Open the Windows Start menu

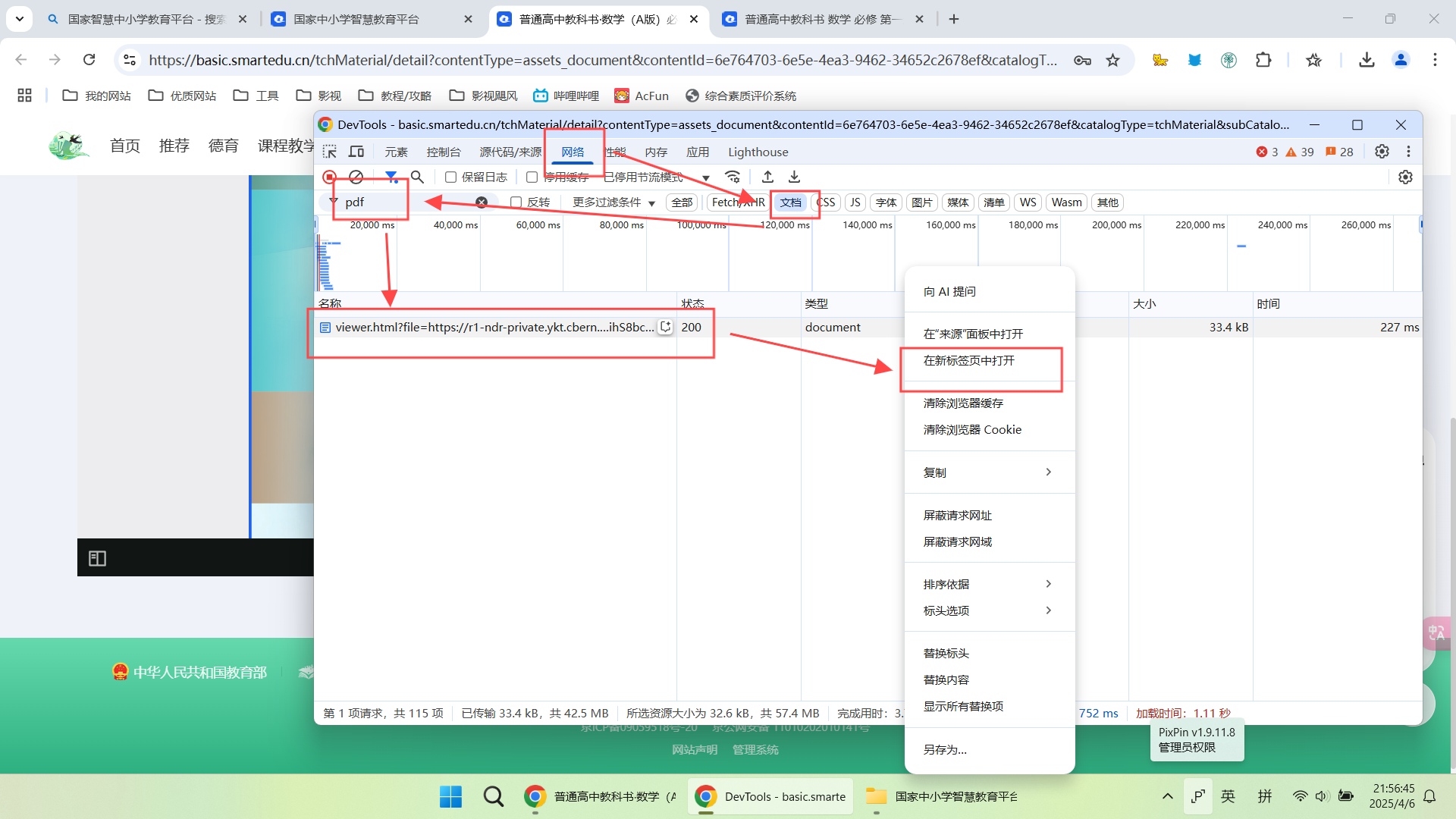pos(450,796)
